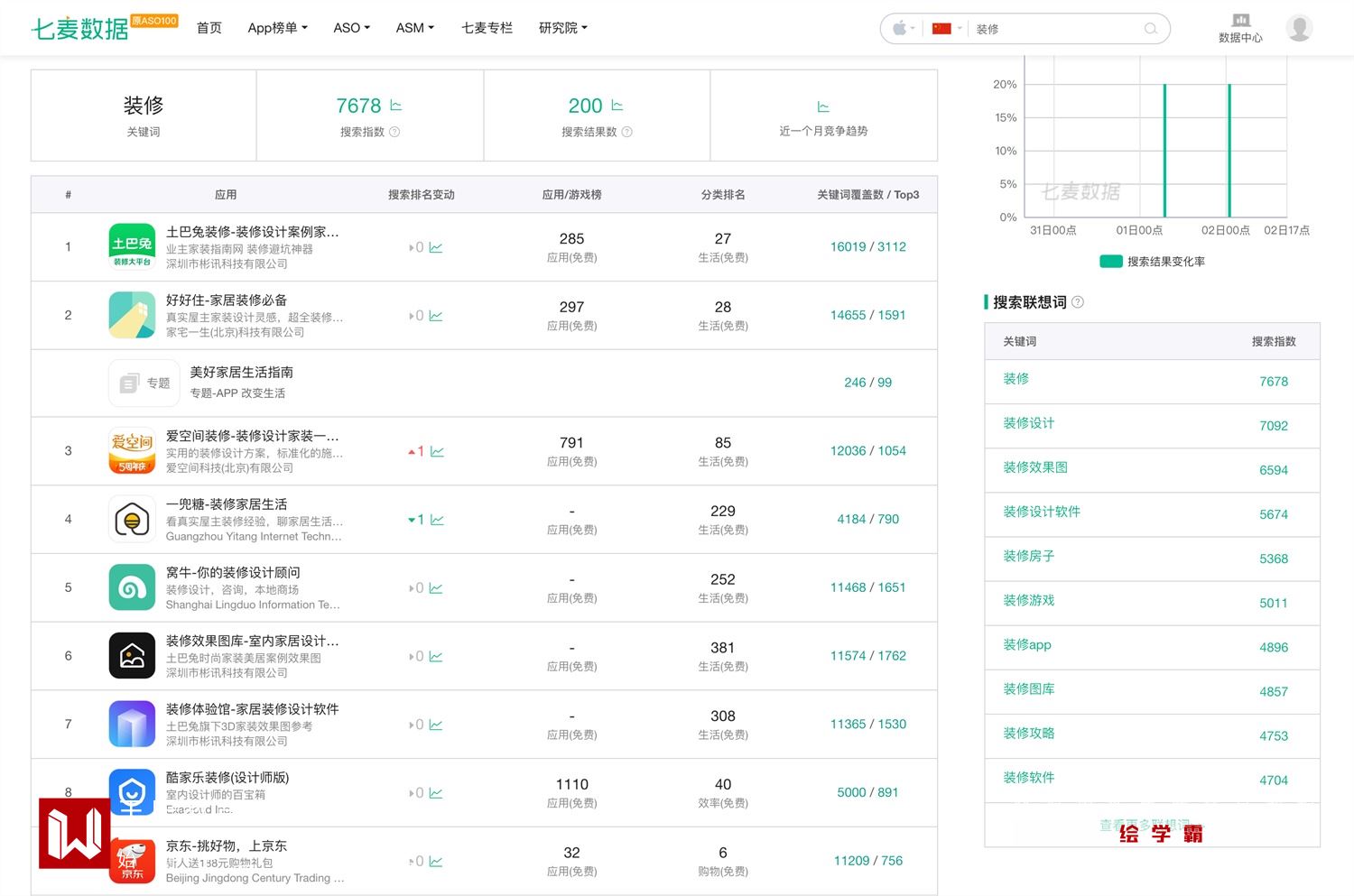Open 窝牛-你的装修设计顾问 app title

pos(233,573)
